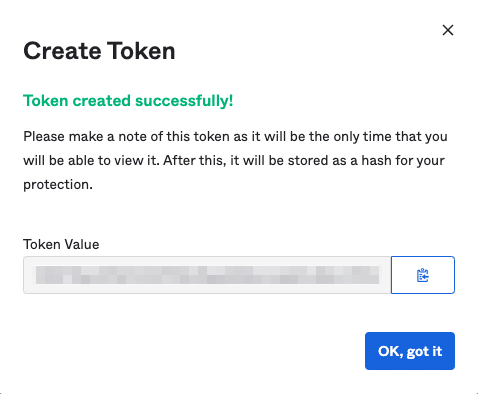The image size is (478, 394).
Task: Click the blurred token text in the field
Action: [x=207, y=275]
